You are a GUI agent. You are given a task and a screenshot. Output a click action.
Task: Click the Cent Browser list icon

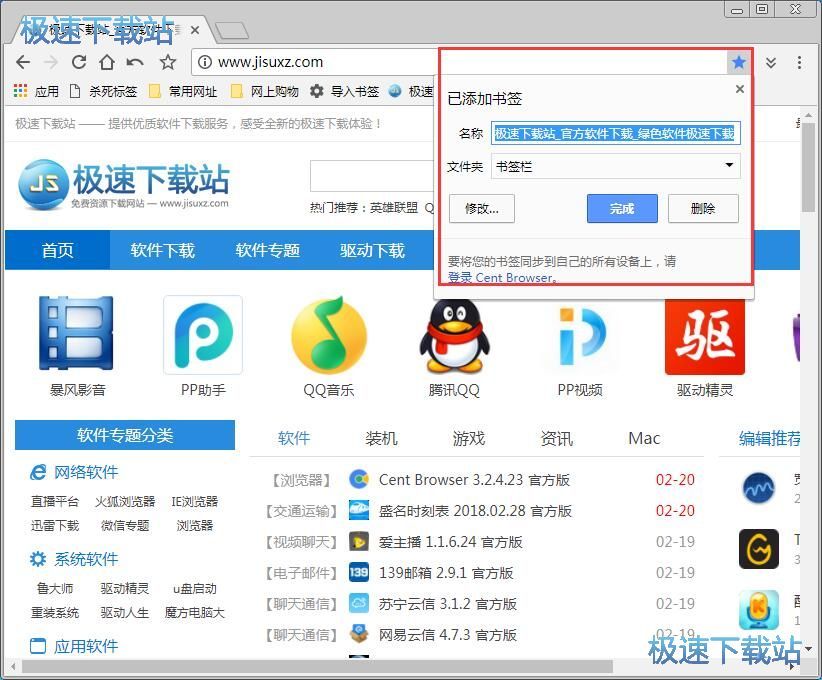[x=359, y=479]
